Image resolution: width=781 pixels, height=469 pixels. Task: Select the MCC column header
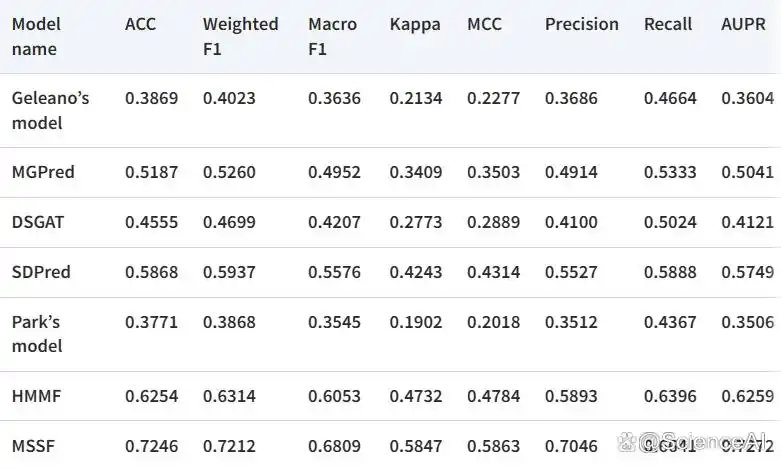point(484,24)
